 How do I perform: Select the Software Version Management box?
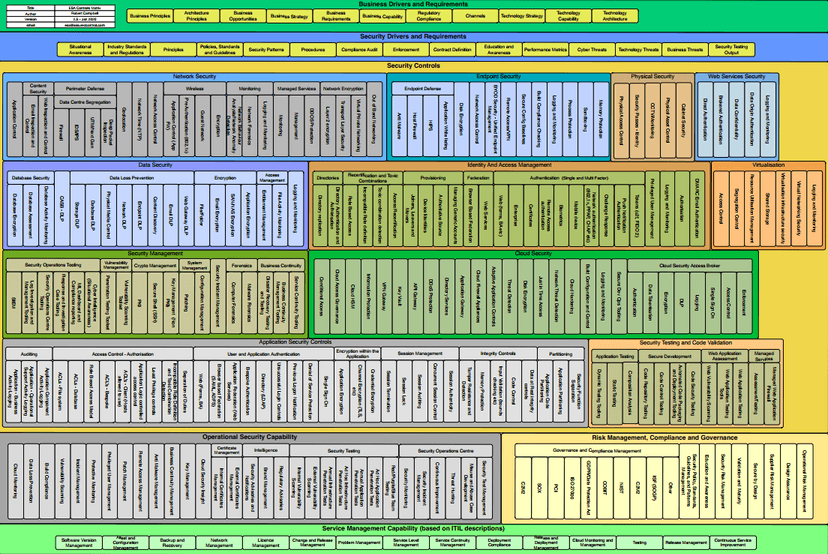84,541
